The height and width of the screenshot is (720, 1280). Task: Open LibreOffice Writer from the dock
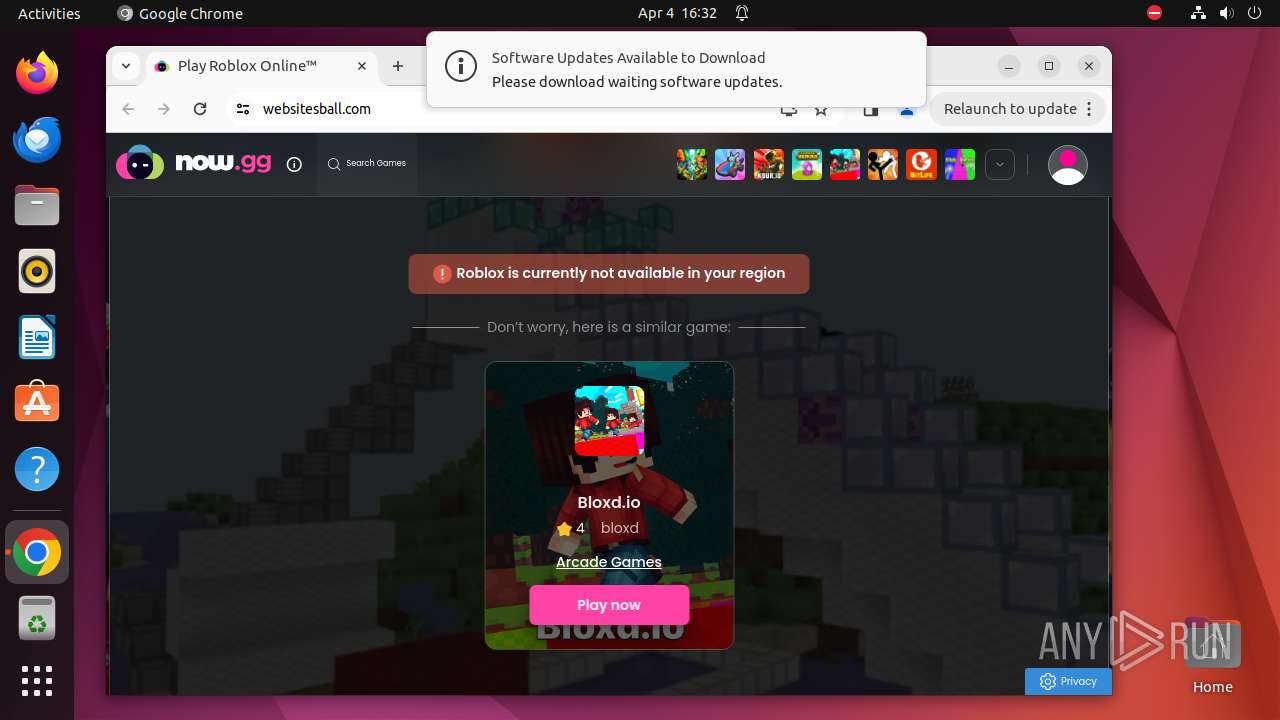[37, 337]
